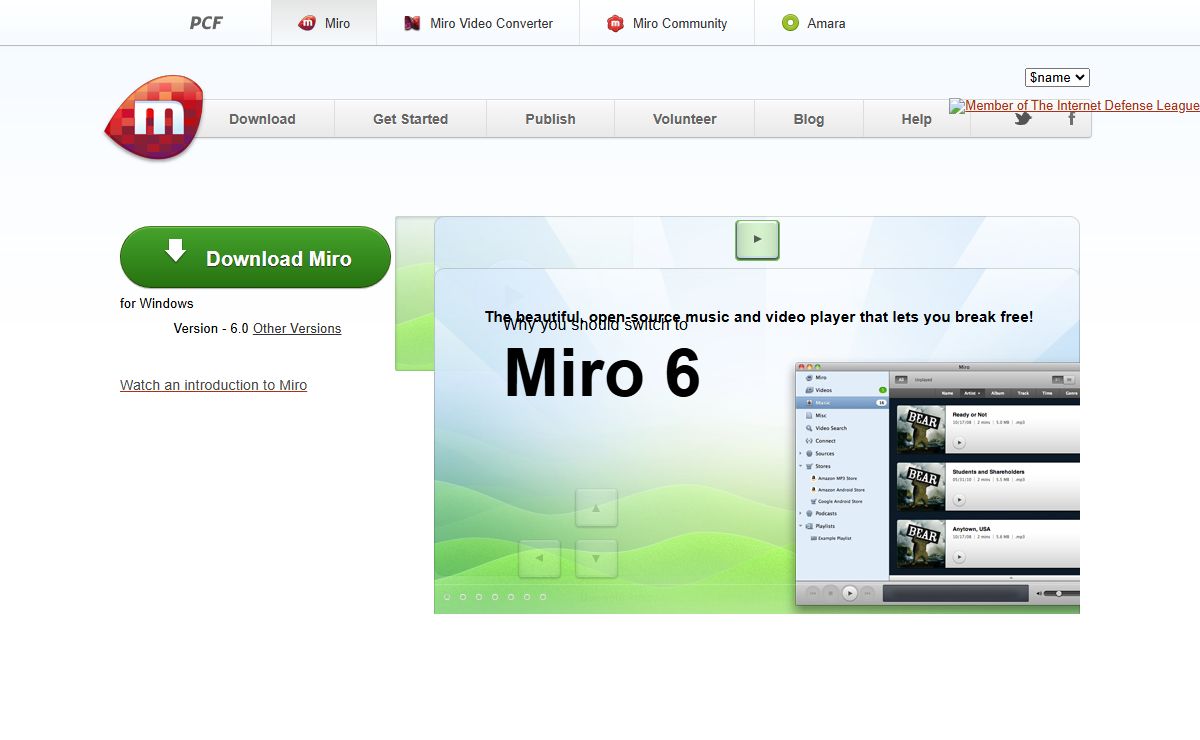Select the last slideshow pagination dot
Image resolution: width=1200 pixels, height=740 pixels.
(543, 597)
